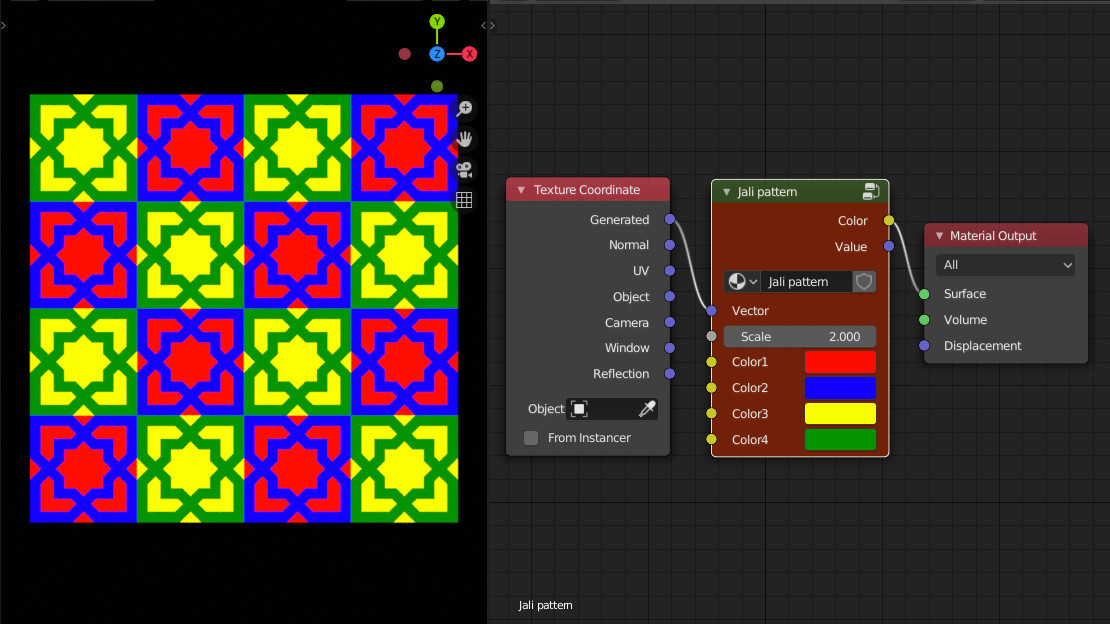The height and width of the screenshot is (624, 1110).
Task: Toggle the fake user shield on Jali pattern
Action: (x=863, y=281)
